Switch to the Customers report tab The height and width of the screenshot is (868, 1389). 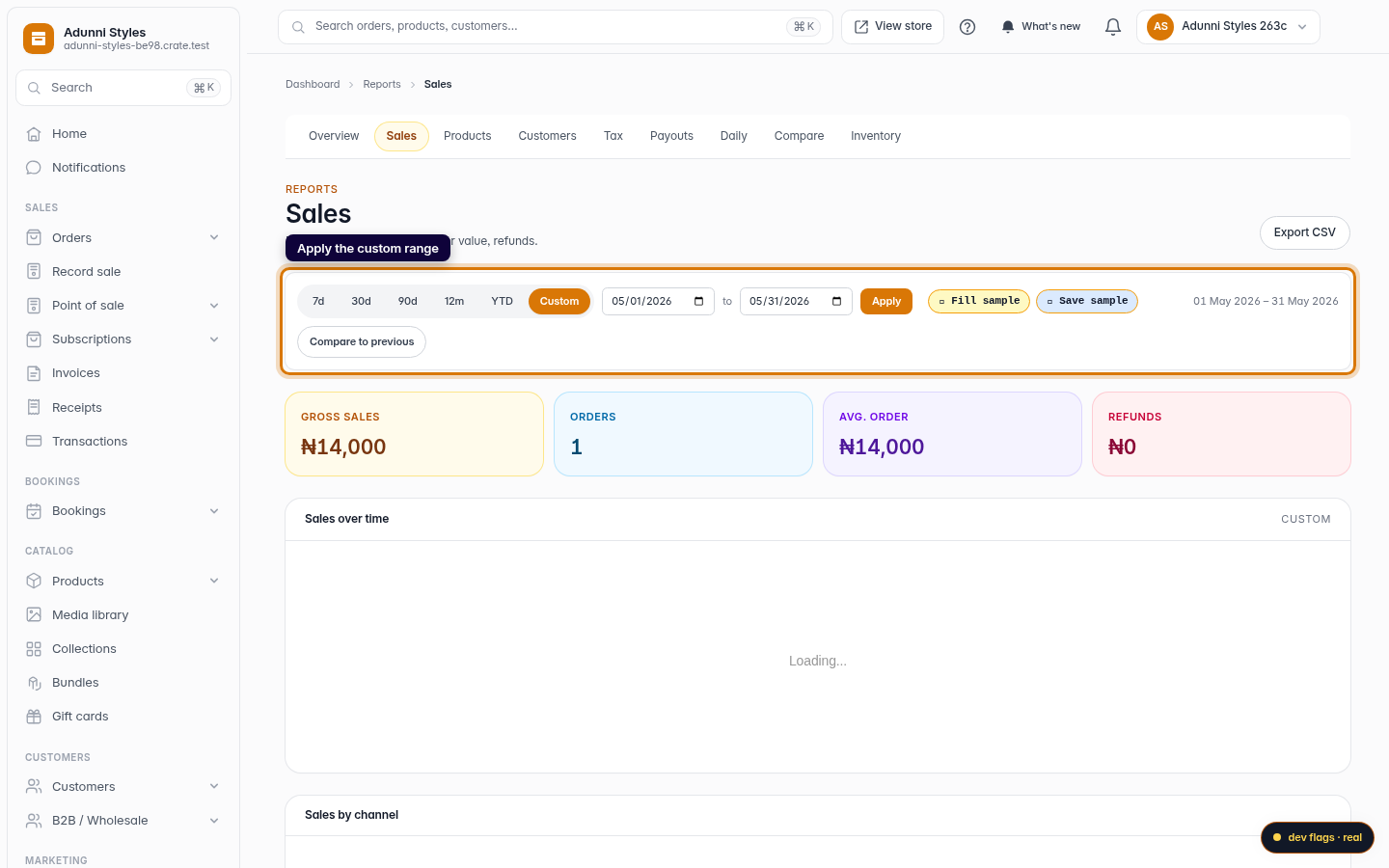[x=547, y=136]
